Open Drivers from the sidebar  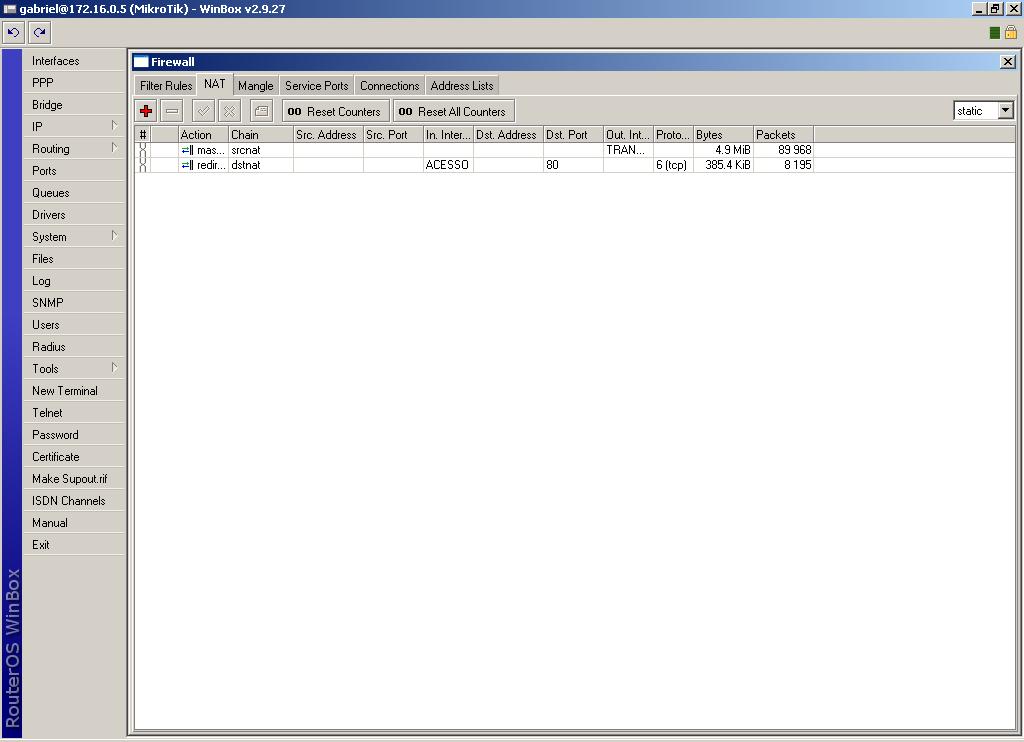[74, 214]
